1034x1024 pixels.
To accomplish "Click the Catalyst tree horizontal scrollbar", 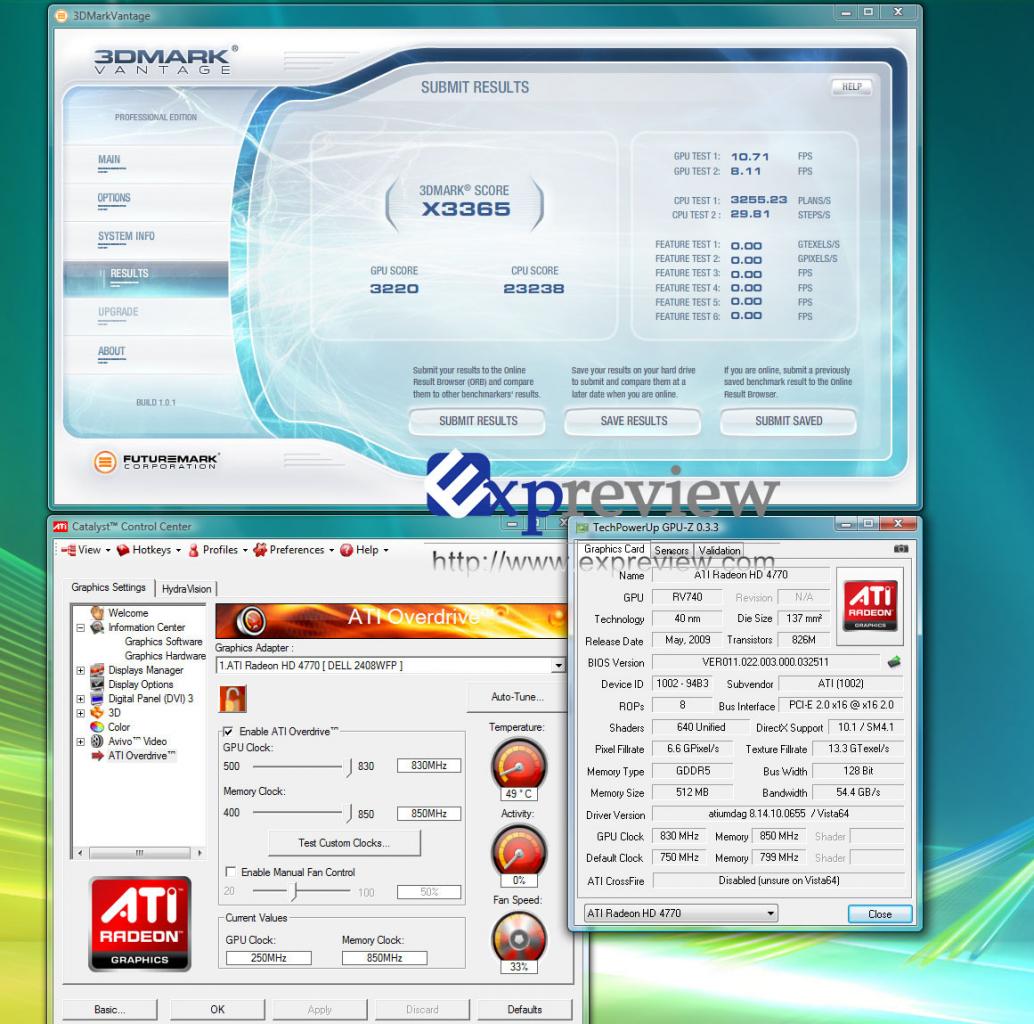I will tap(139, 853).
